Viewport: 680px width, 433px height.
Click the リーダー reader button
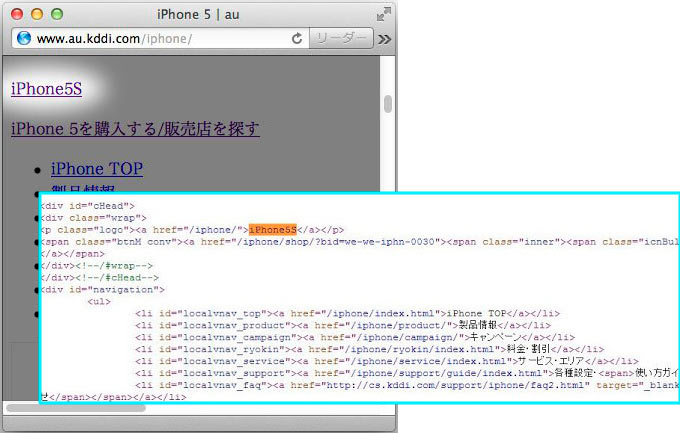click(x=341, y=38)
